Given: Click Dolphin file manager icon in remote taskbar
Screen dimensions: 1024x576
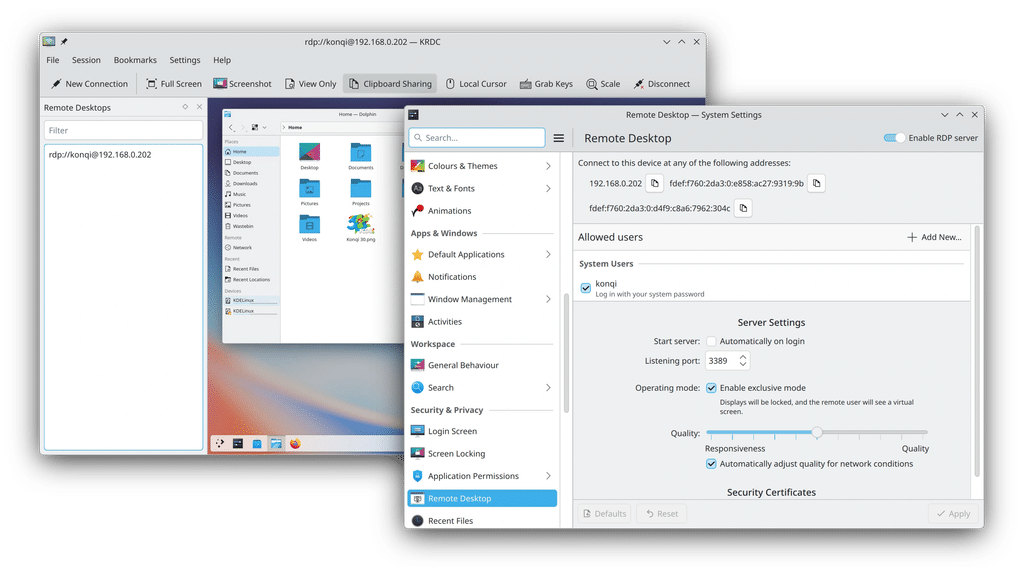Looking at the screenshot, I should [276, 443].
